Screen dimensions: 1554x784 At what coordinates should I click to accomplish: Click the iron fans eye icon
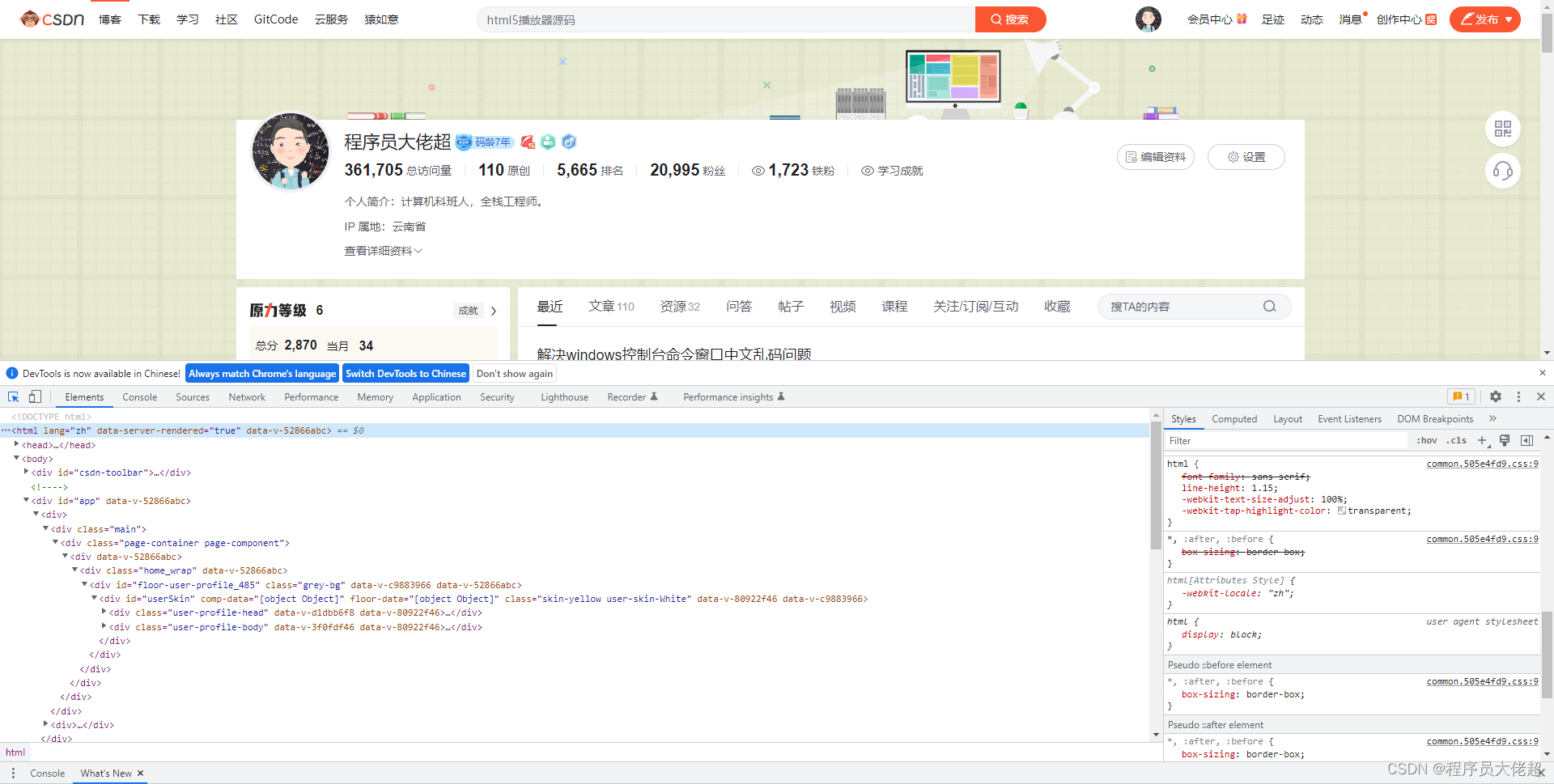[x=758, y=171]
